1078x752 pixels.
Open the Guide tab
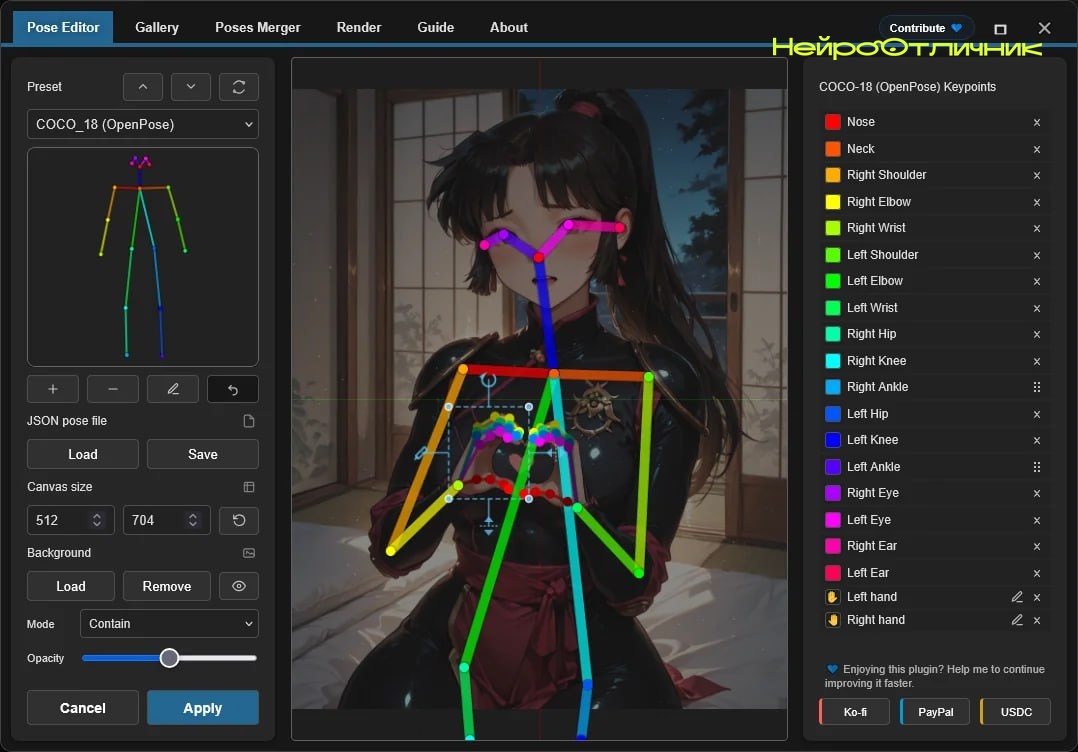(436, 27)
